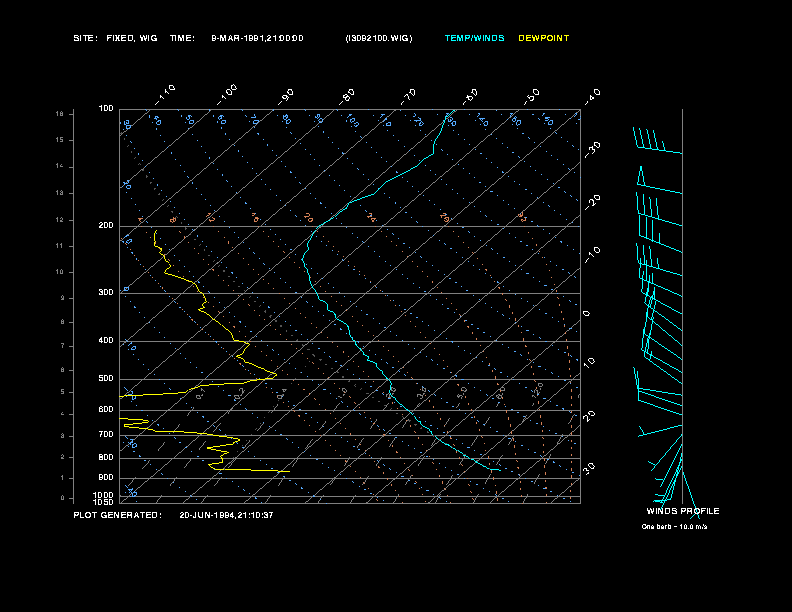Click the sounding date 9-MAR-1991,210000
Screen dimensions: 792x612
[257, 38]
